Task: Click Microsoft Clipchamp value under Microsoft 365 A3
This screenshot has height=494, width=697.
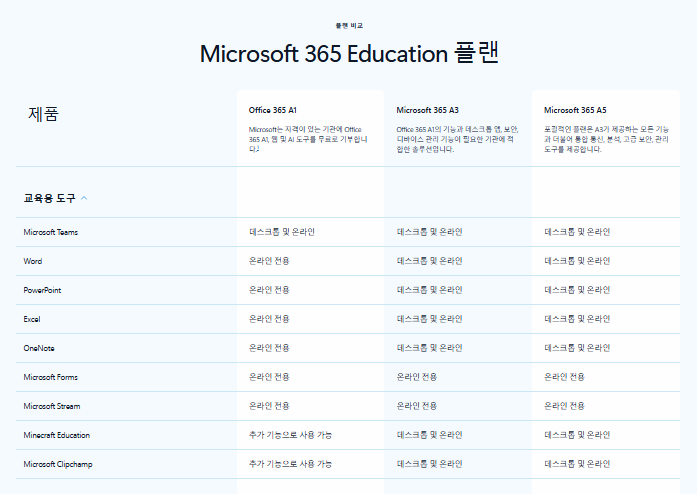Action: click(x=429, y=464)
